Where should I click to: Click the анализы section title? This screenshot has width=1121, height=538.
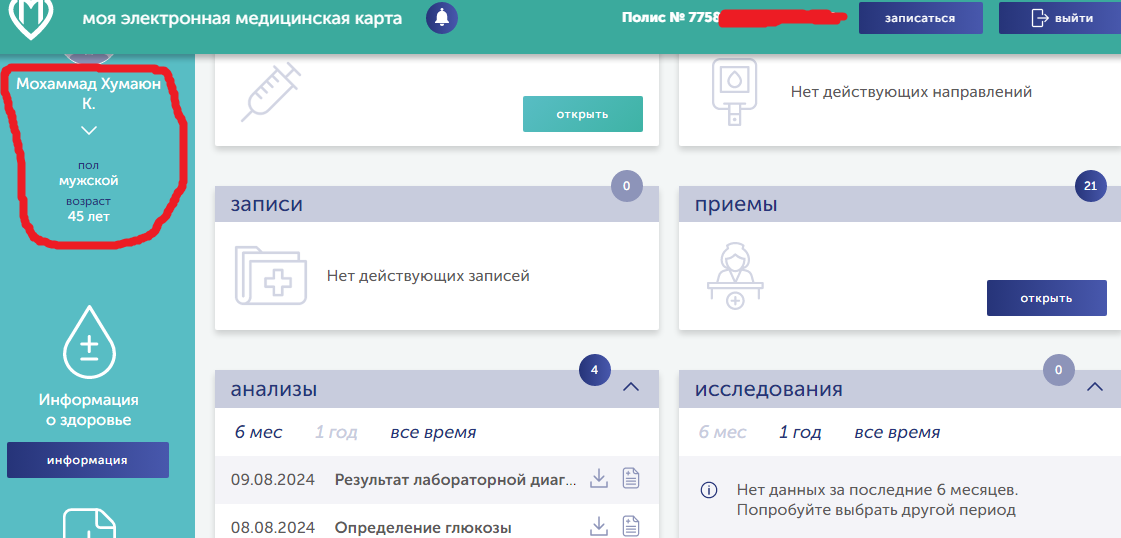pos(274,389)
